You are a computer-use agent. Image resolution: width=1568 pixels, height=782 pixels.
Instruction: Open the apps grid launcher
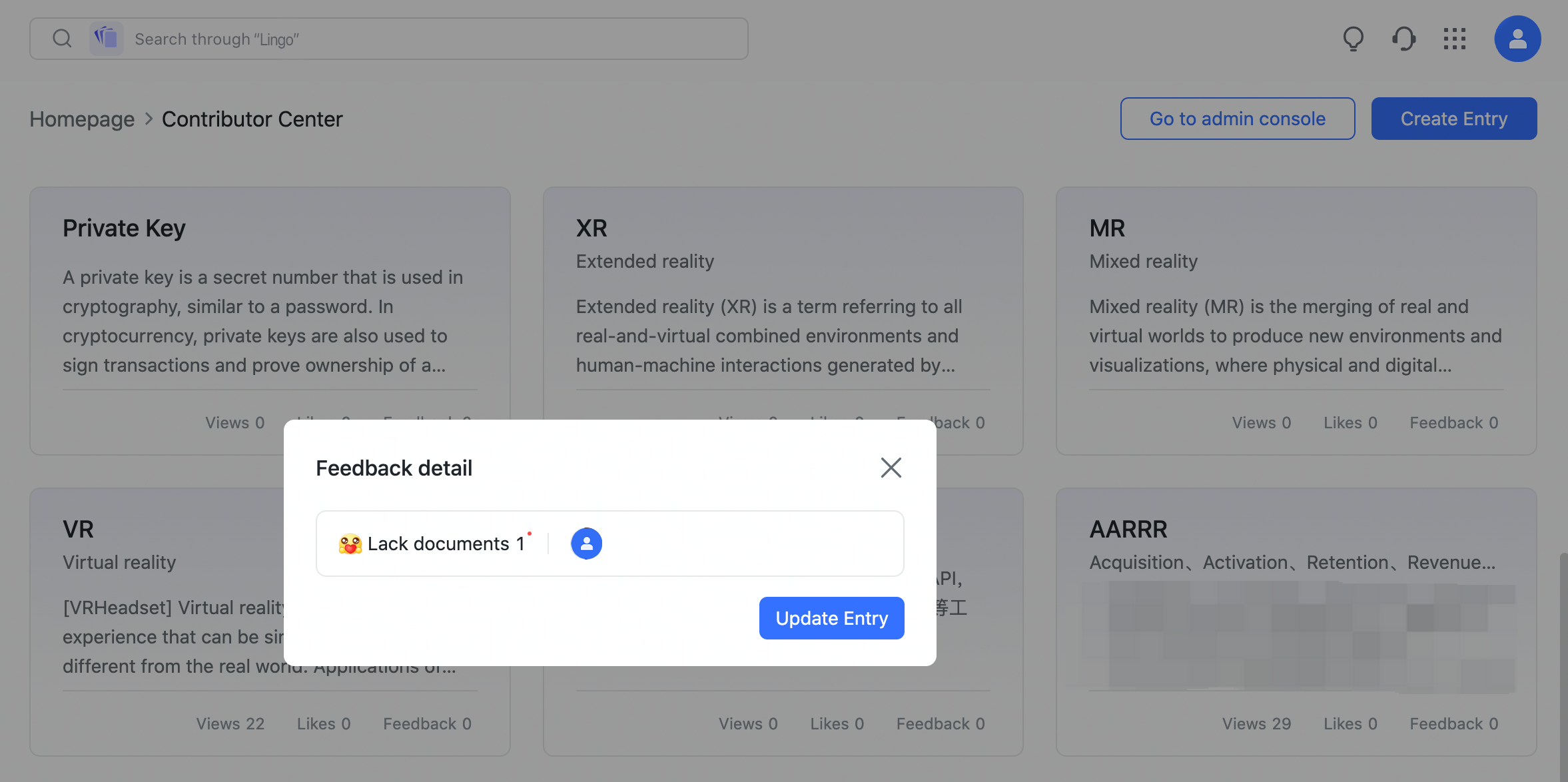click(x=1455, y=39)
